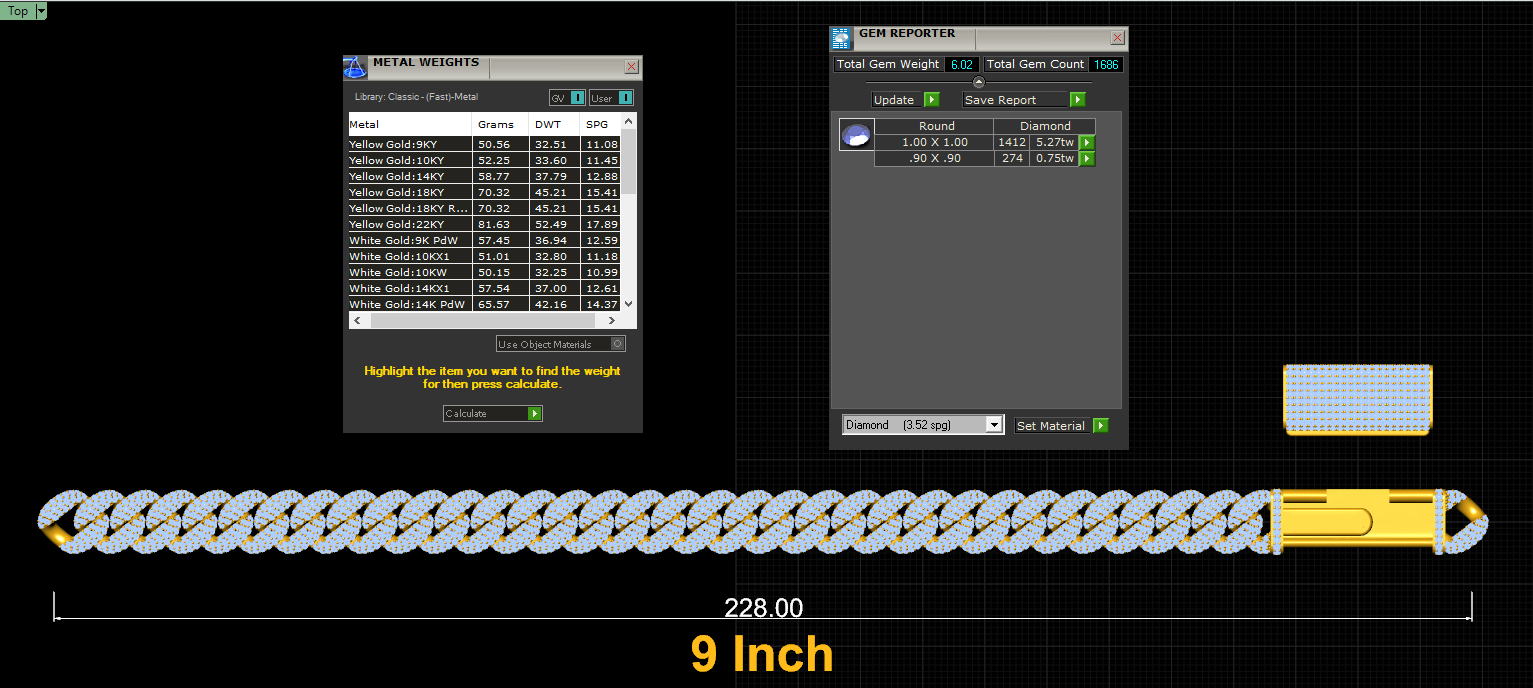Image resolution: width=1533 pixels, height=688 pixels.
Task: Click the Update button in Gem Reporter
Action: click(x=894, y=100)
